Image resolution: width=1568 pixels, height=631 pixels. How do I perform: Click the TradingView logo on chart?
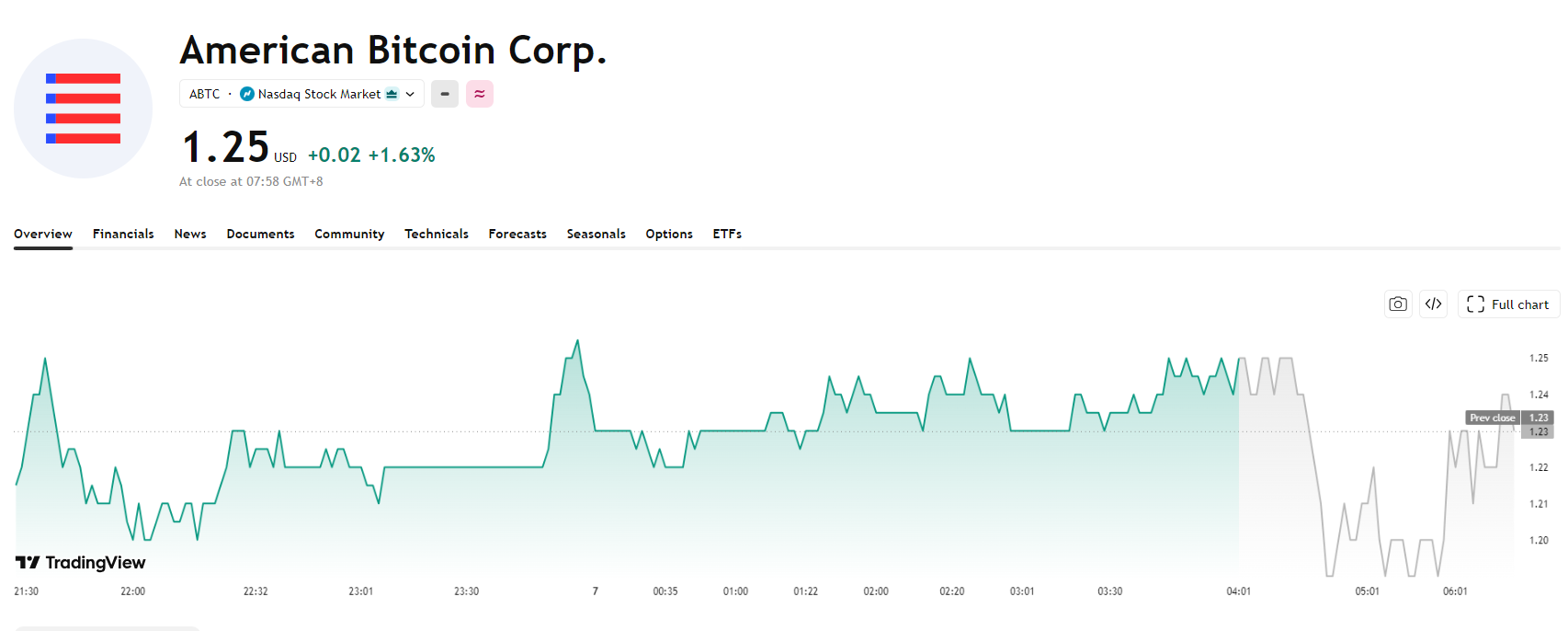coord(81,562)
